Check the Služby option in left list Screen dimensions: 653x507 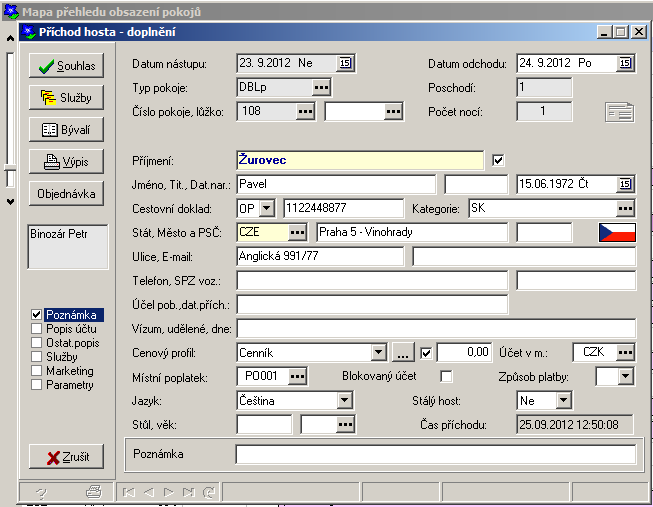(37, 356)
